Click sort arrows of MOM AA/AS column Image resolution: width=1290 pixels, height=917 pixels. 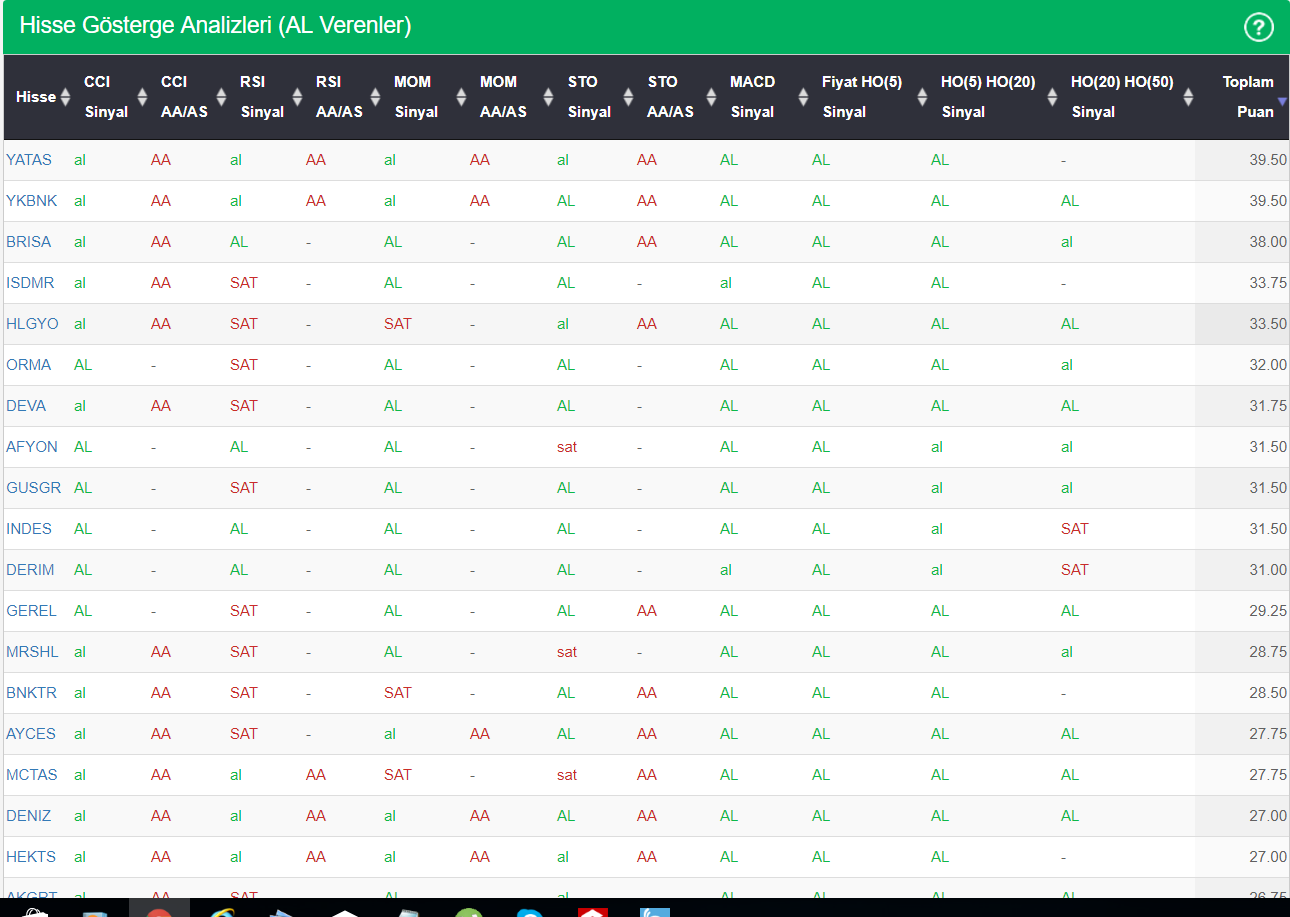pyautogui.click(x=548, y=97)
